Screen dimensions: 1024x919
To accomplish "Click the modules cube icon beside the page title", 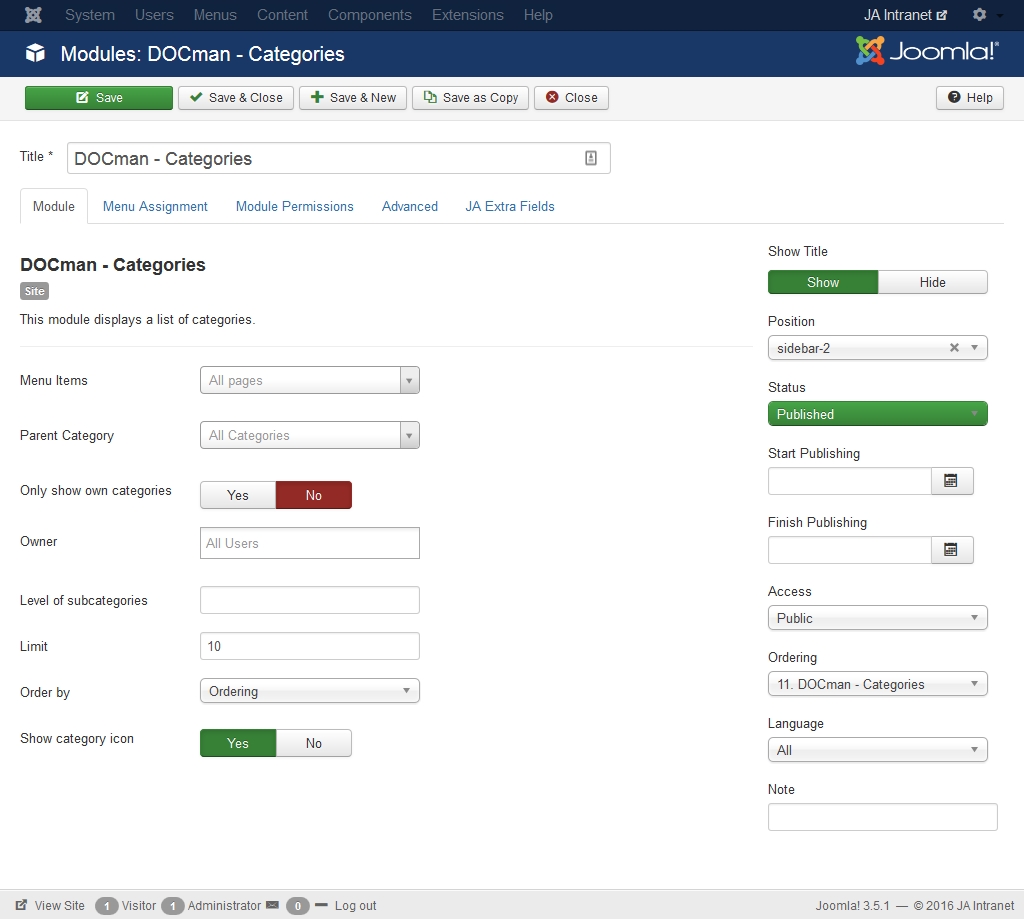I will coord(35,53).
